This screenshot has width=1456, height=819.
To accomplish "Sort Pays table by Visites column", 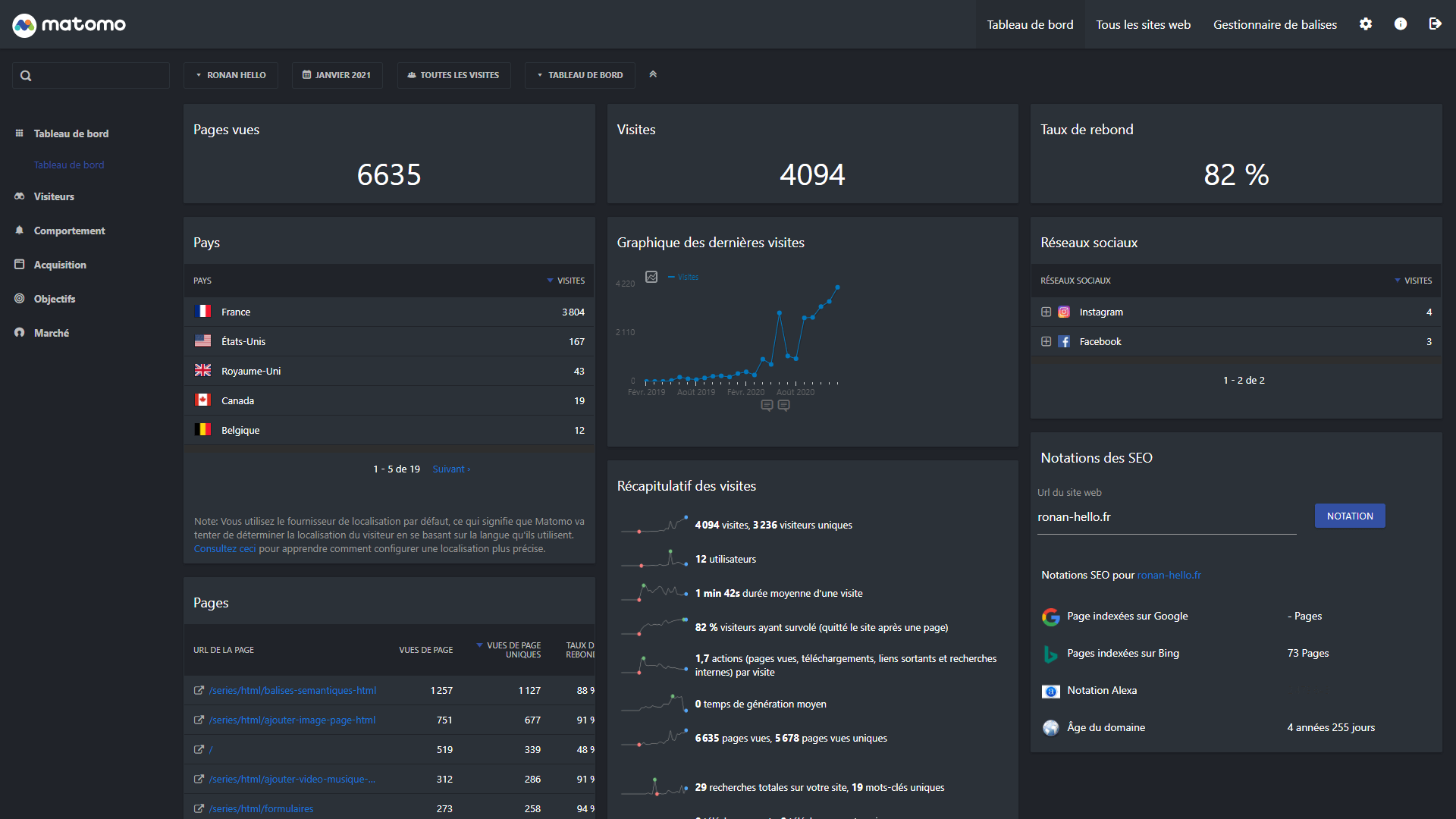I will tap(570, 281).
